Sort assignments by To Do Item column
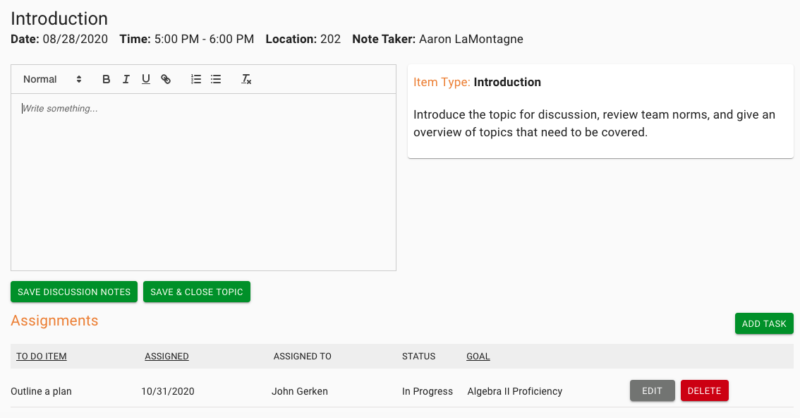 coord(41,356)
